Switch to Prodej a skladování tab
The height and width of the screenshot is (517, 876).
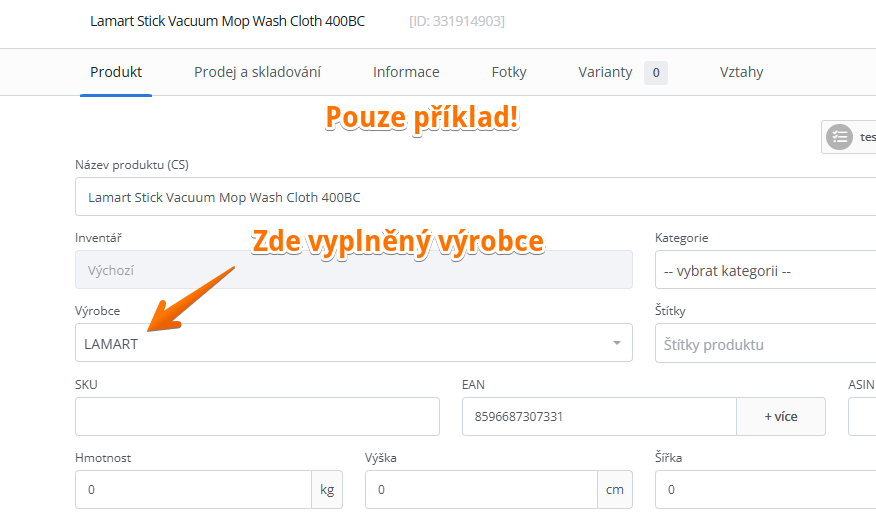pyautogui.click(x=258, y=72)
